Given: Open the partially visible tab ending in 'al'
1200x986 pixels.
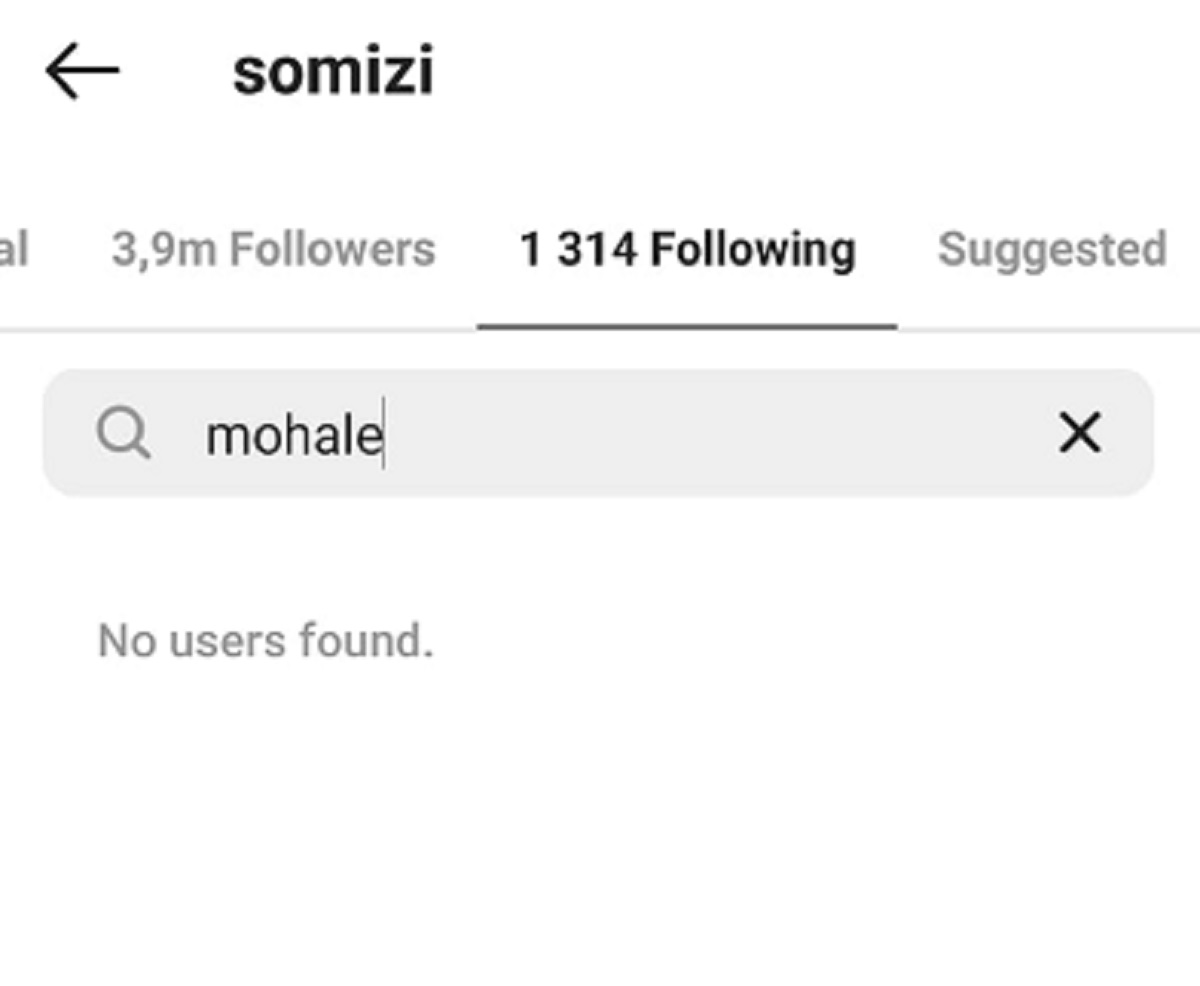Looking at the screenshot, I should pos(14,249).
